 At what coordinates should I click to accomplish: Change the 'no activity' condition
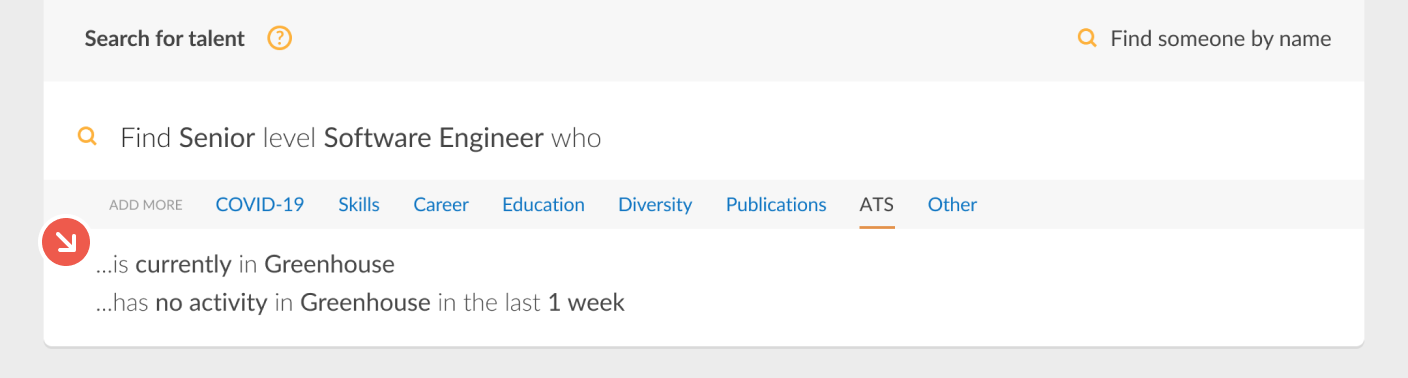[211, 302]
